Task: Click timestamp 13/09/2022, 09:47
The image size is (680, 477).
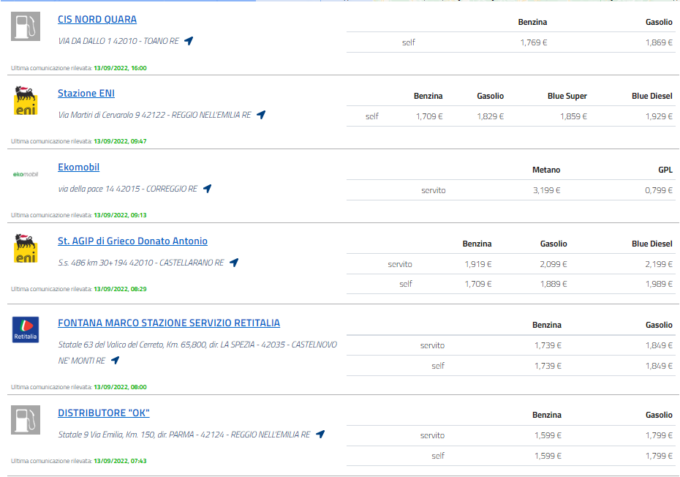Action: [120, 141]
